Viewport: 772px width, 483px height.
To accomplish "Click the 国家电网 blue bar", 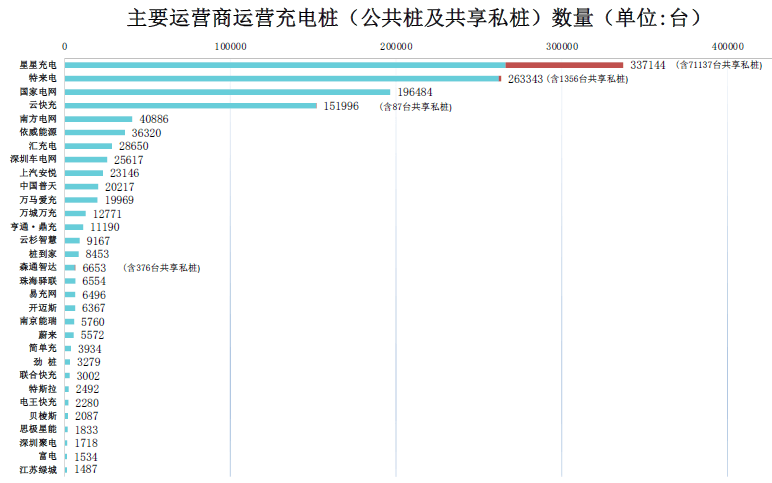I will click(x=227, y=92).
